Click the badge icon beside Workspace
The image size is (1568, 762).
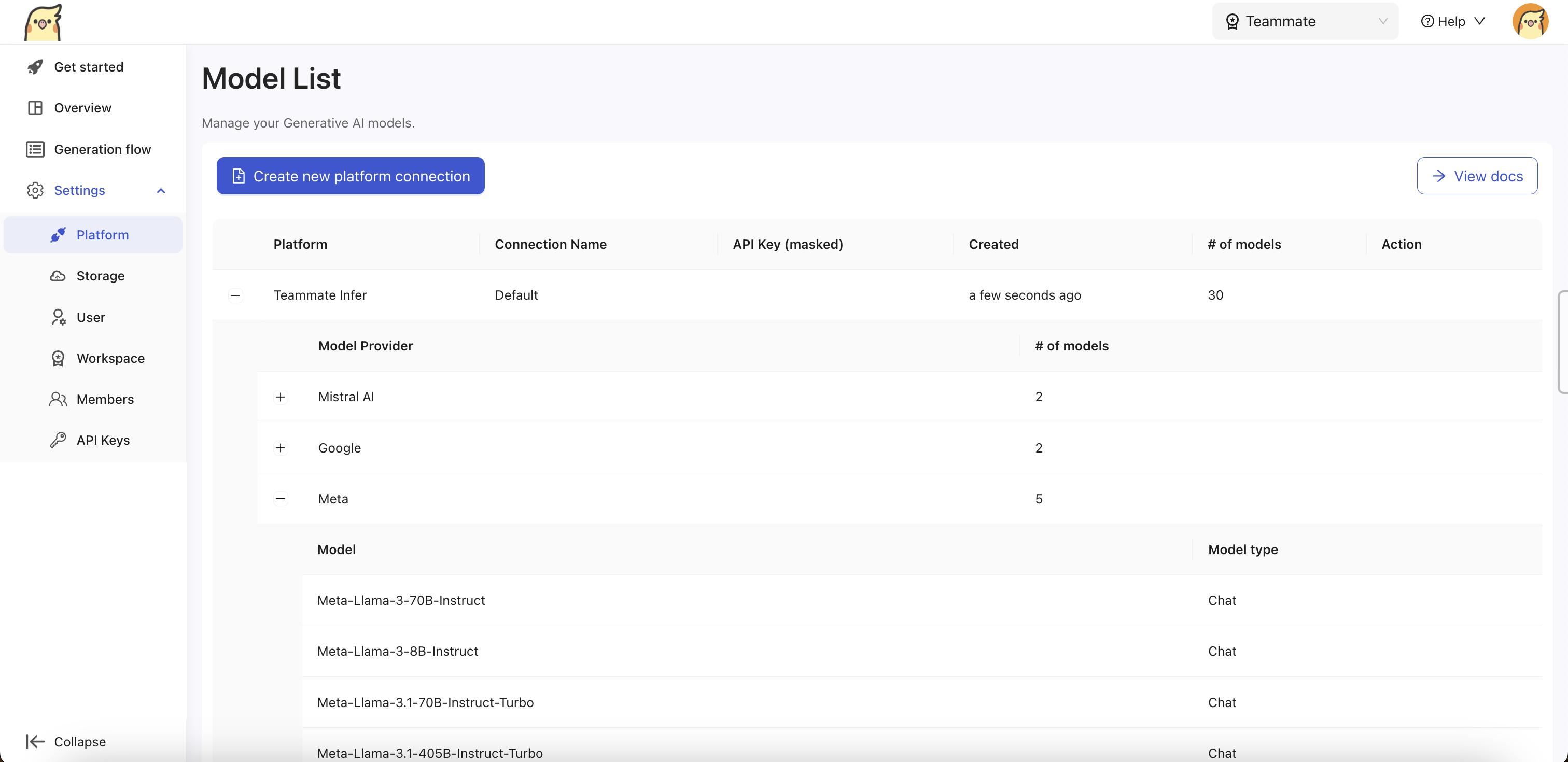pos(58,358)
